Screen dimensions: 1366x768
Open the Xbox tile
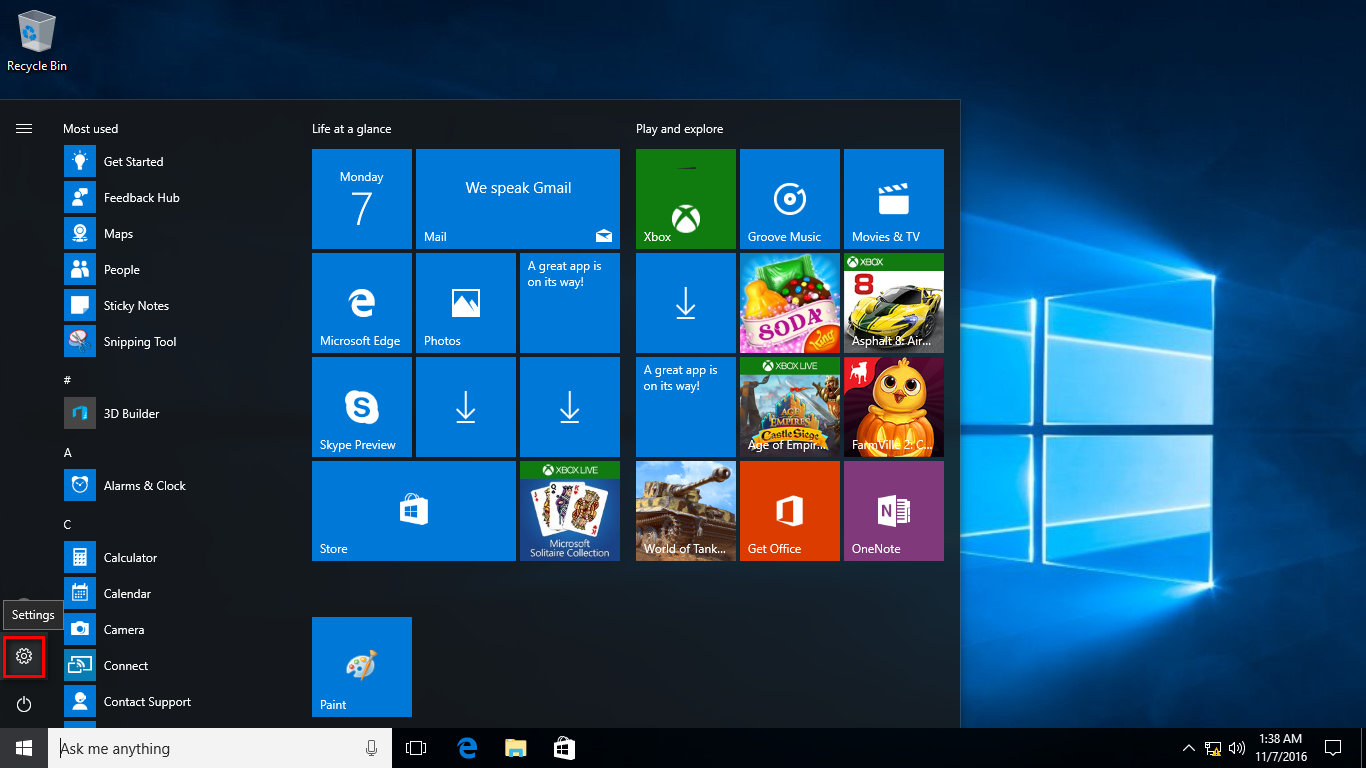click(686, 199)
